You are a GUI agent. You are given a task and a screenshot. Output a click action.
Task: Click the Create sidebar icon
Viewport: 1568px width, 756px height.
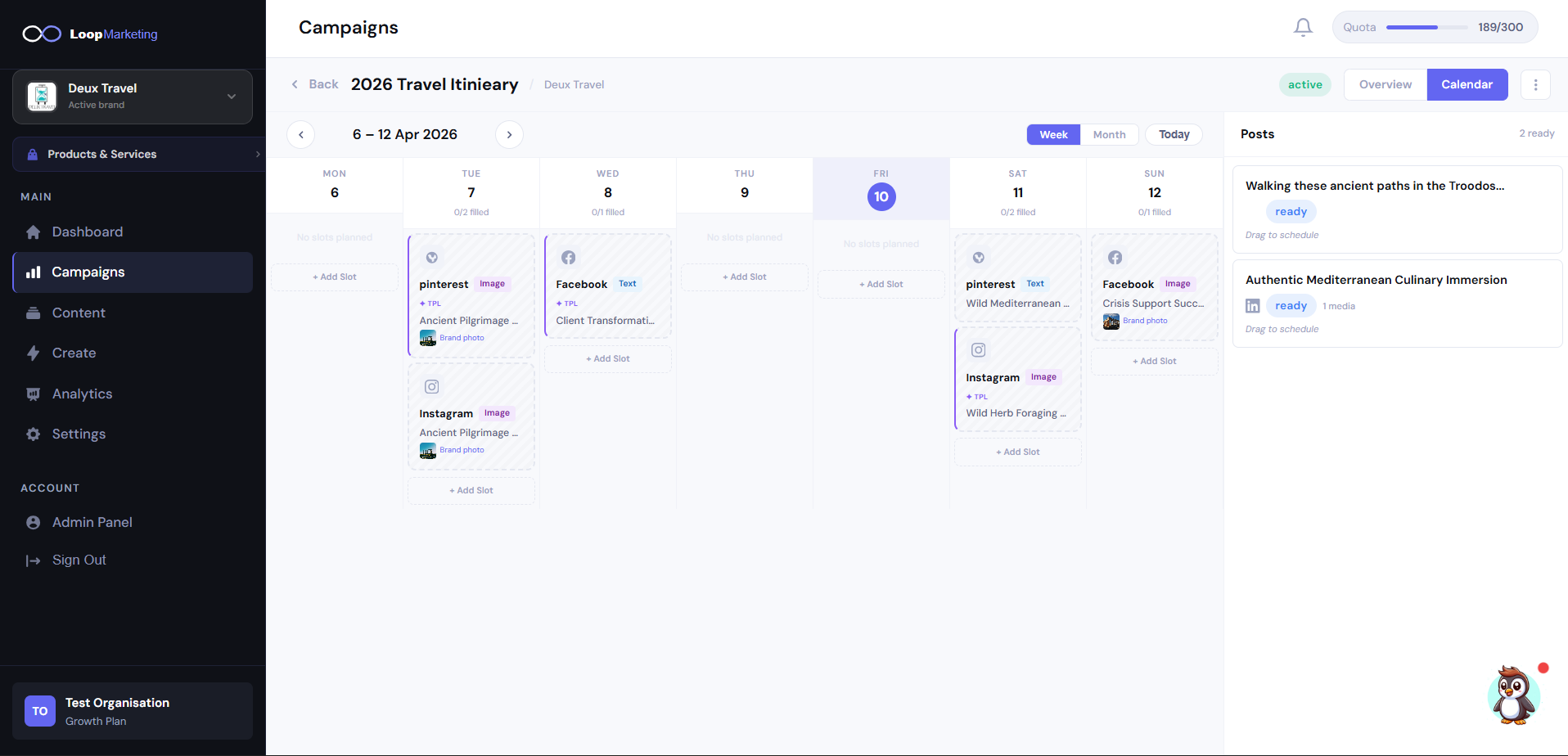point(33,353)
